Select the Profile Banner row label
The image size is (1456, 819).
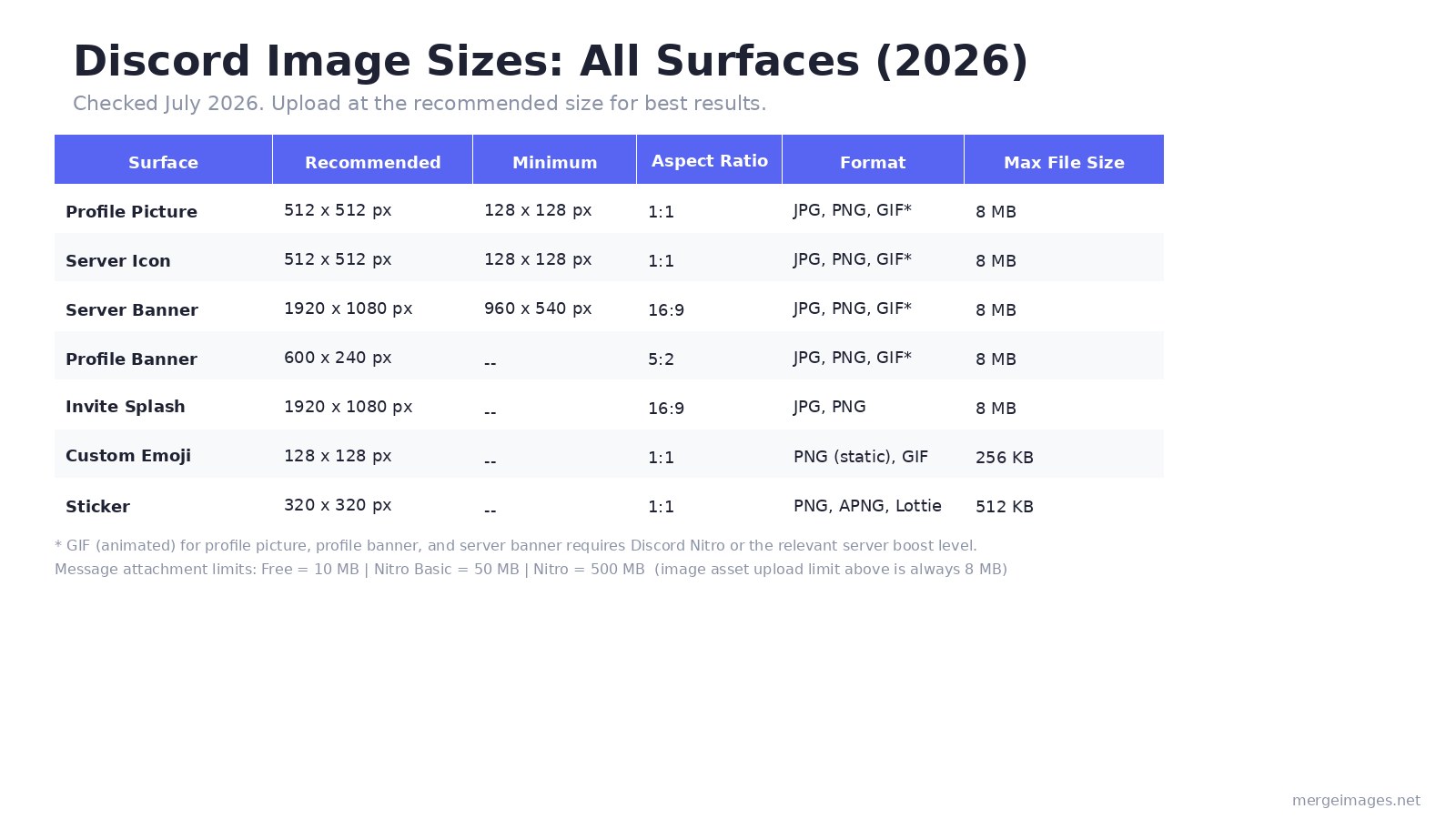131,359
